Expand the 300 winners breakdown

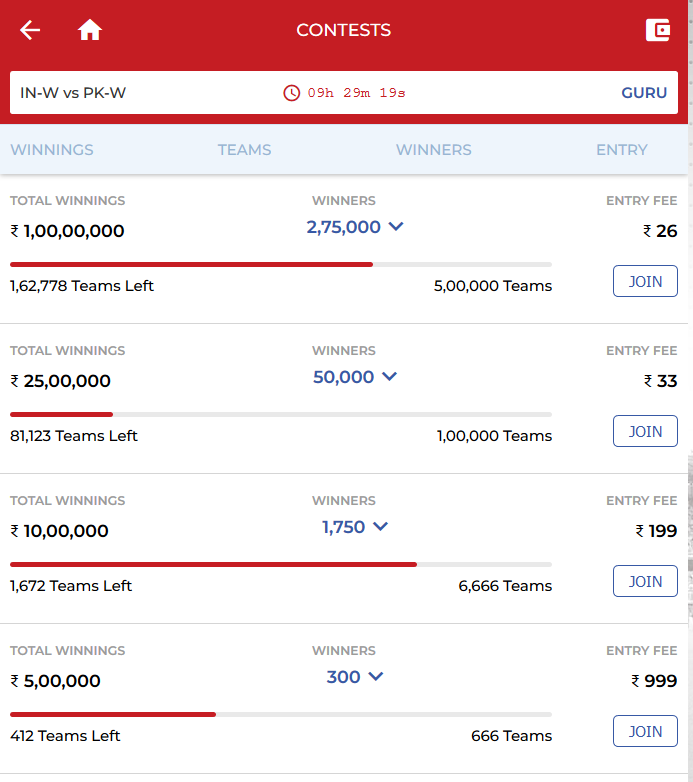click(x=355, y=677)
